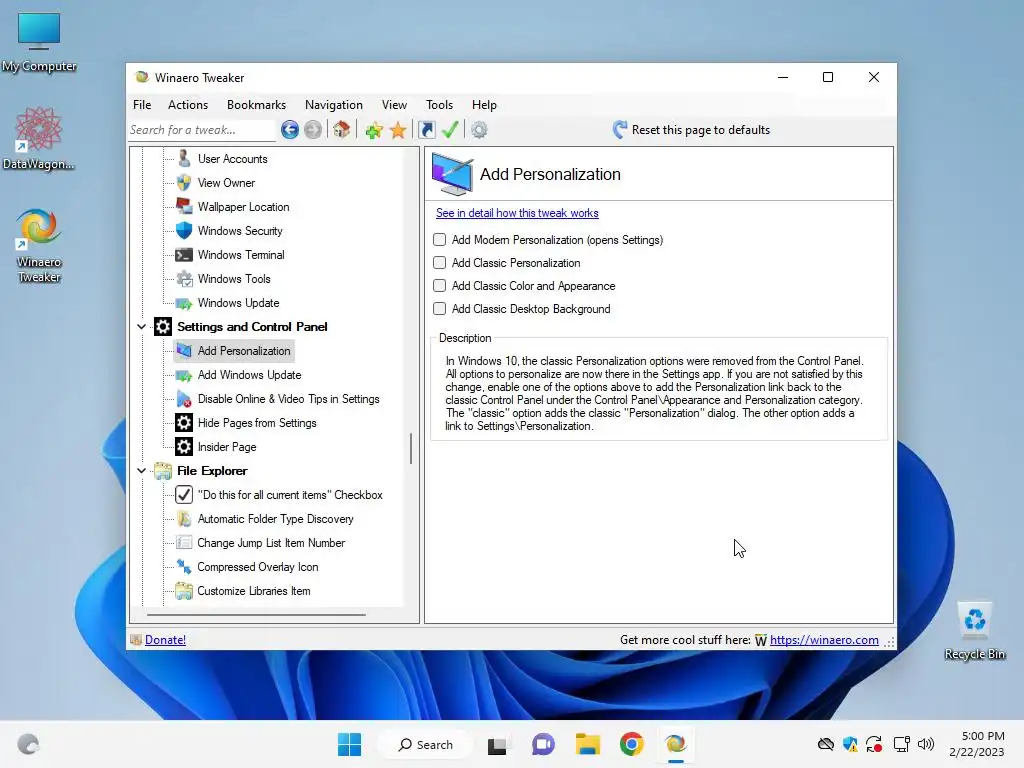Click the User Accounts icon in tree
The width and height of the screenshot is (1024, 768).
(x=184, y=159)
